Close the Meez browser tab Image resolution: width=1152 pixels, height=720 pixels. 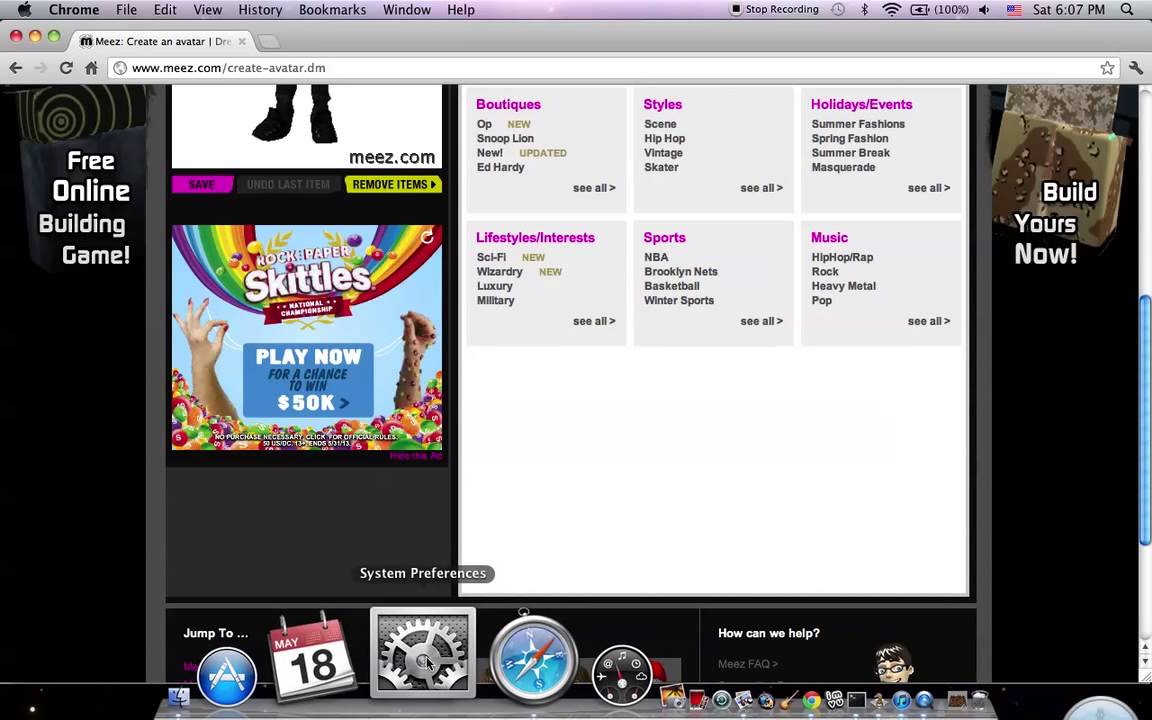point(242,42)
